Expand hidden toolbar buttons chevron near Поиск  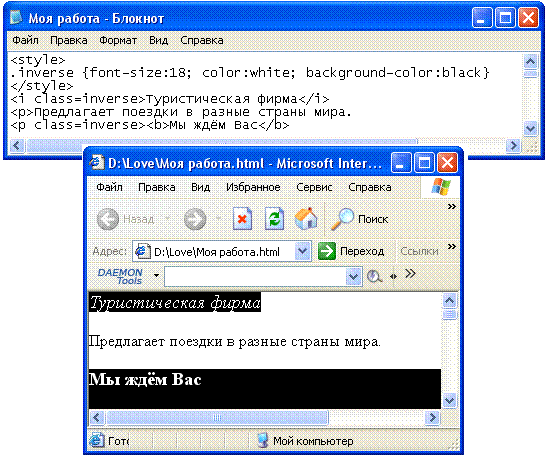tap(452, 206)
